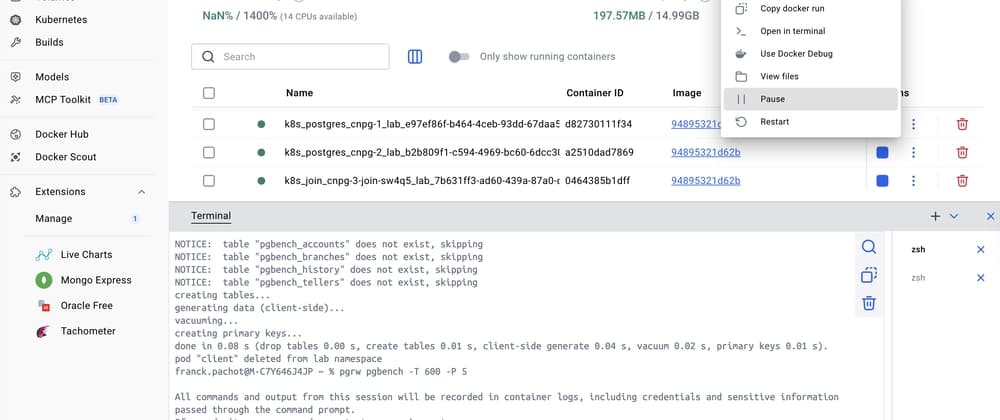Launch the Mongo Express extension
The height and width of the screenshot is (420, 1000).
[96, 280]
